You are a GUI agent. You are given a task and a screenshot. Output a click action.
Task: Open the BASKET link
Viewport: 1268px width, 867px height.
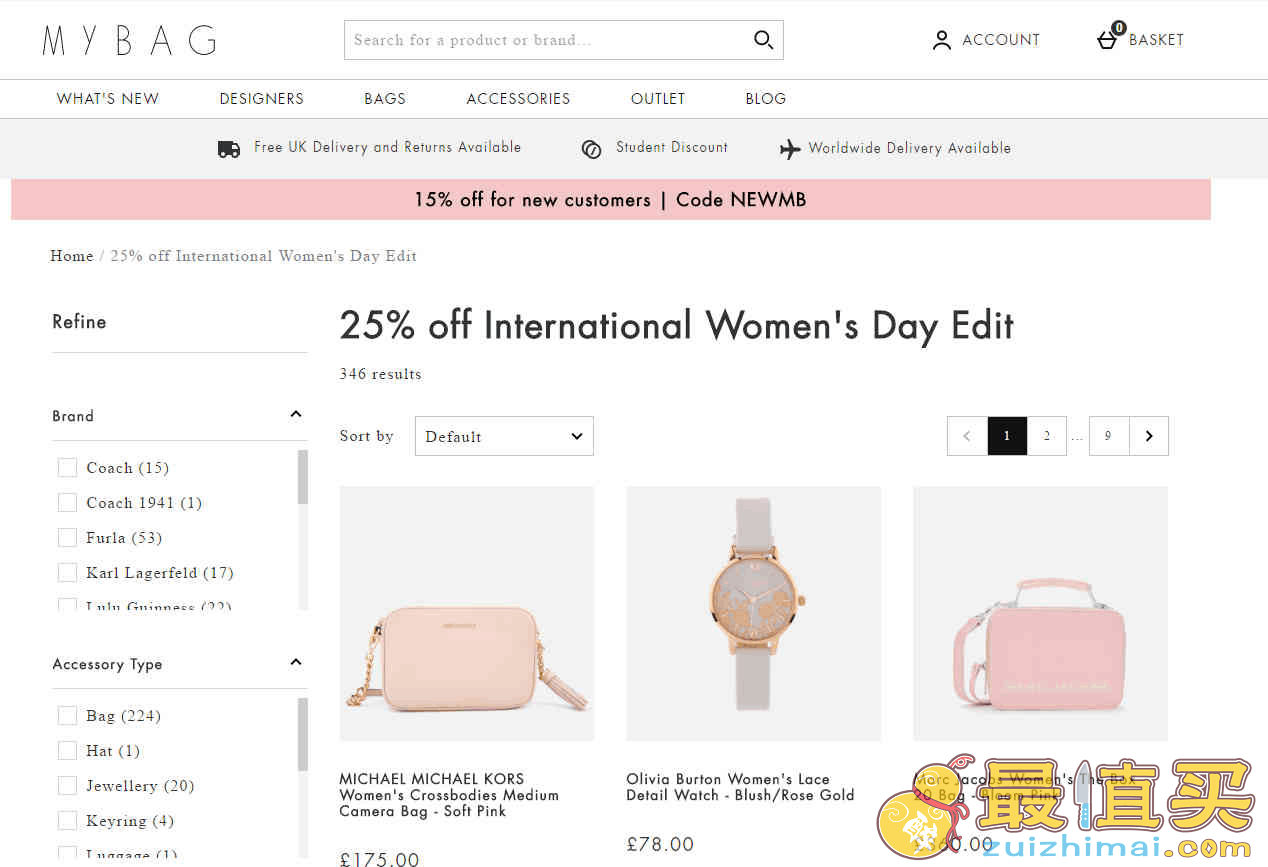[x=1156, y=40]
